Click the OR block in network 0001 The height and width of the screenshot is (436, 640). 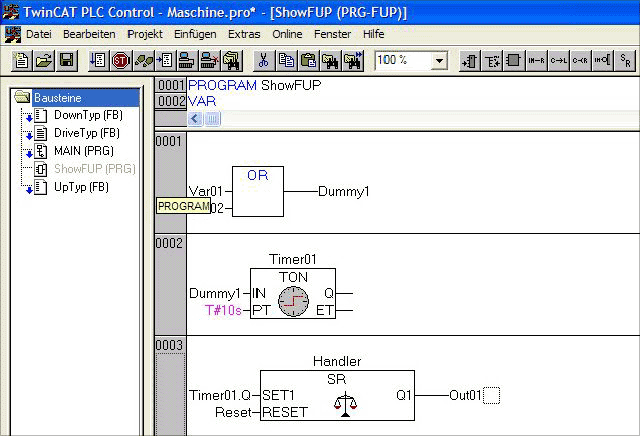(258, 191)
